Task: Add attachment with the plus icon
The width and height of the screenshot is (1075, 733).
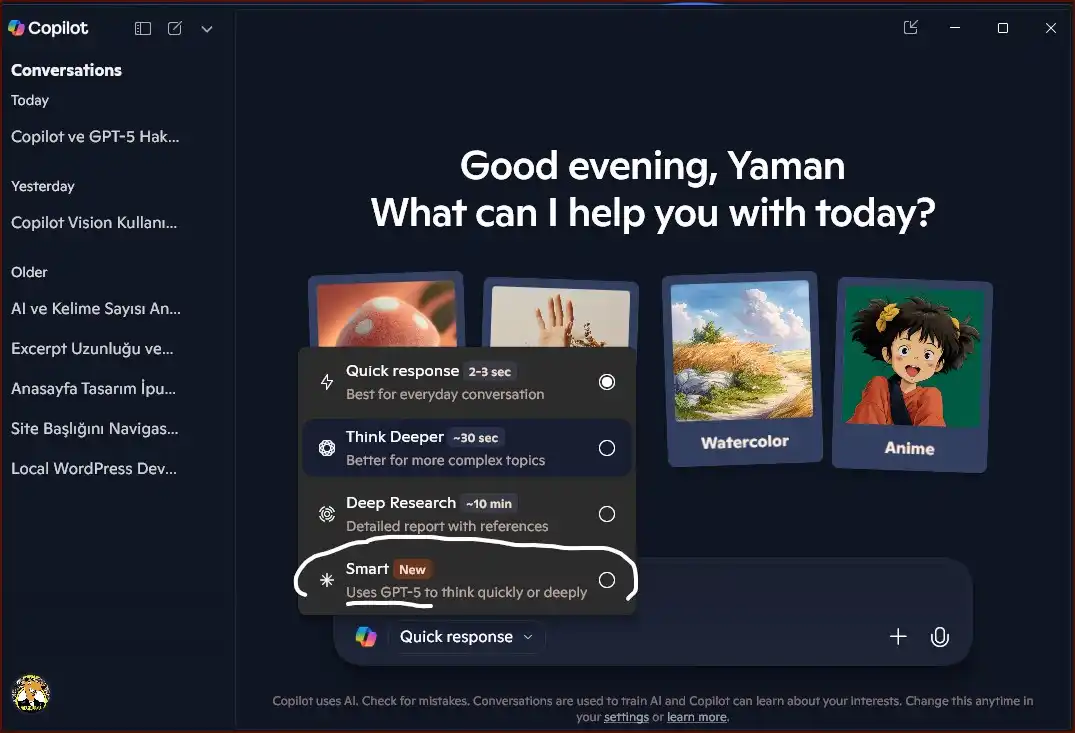Action: coord(898,636)
